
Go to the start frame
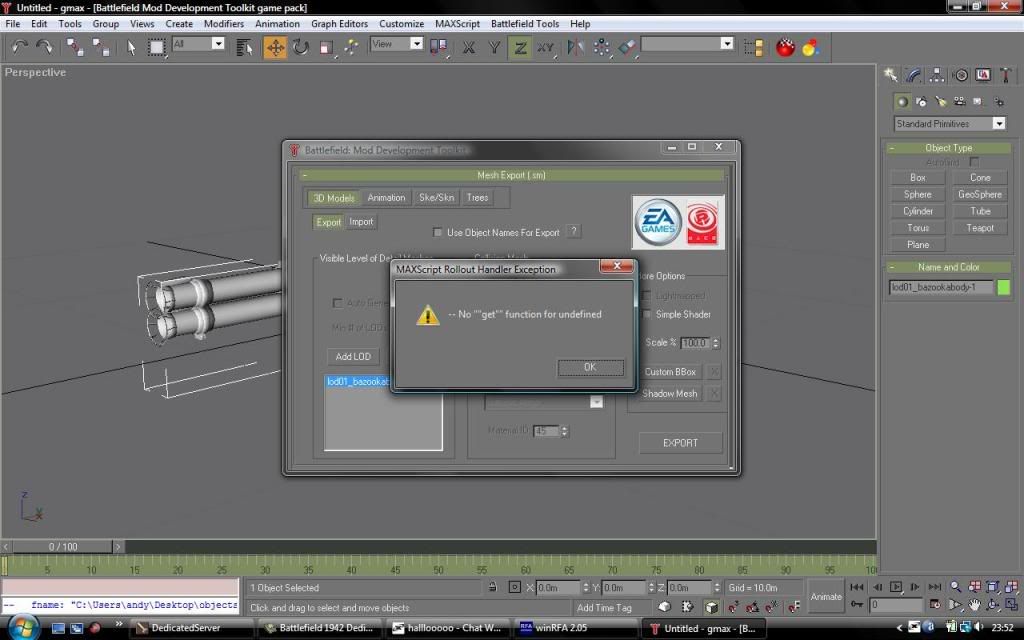(857, 587)
